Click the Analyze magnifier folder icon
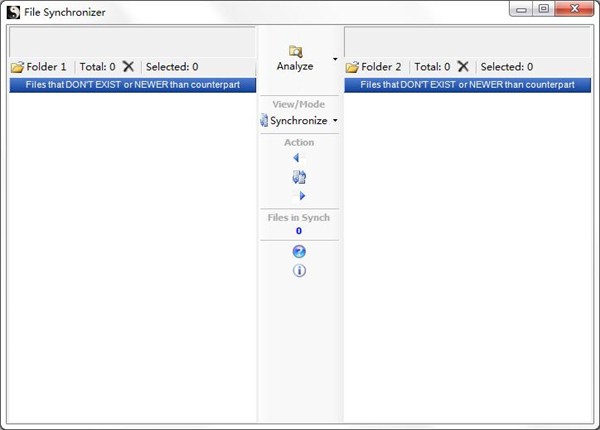Viewport: 600px width, 430px height. 295,51
